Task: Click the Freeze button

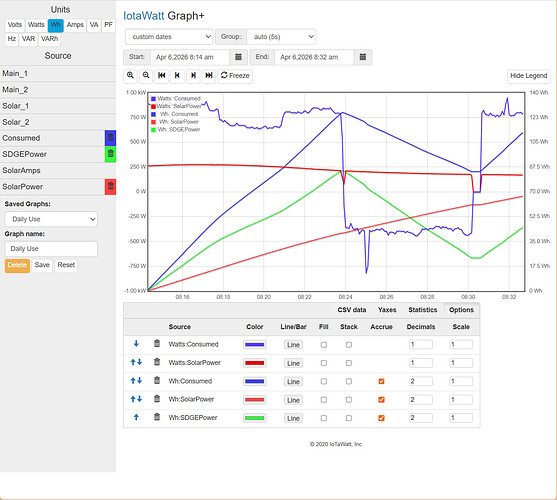Action: pos(235,76)
